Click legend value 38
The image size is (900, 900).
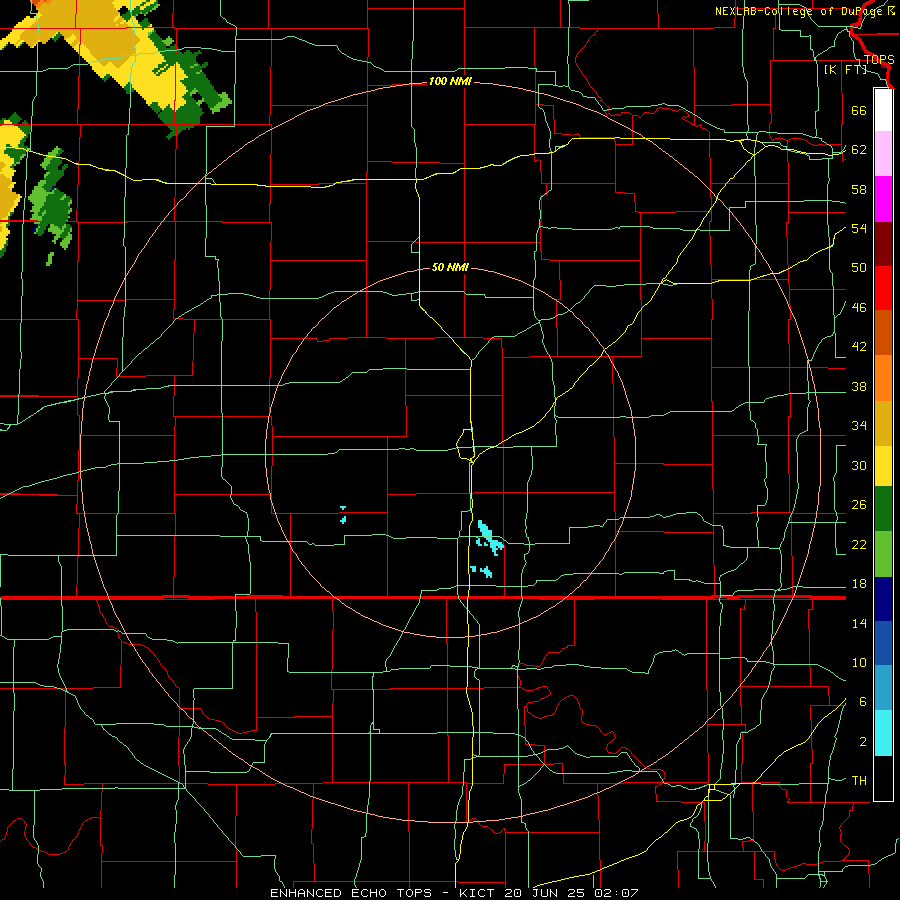coord(859,386)
